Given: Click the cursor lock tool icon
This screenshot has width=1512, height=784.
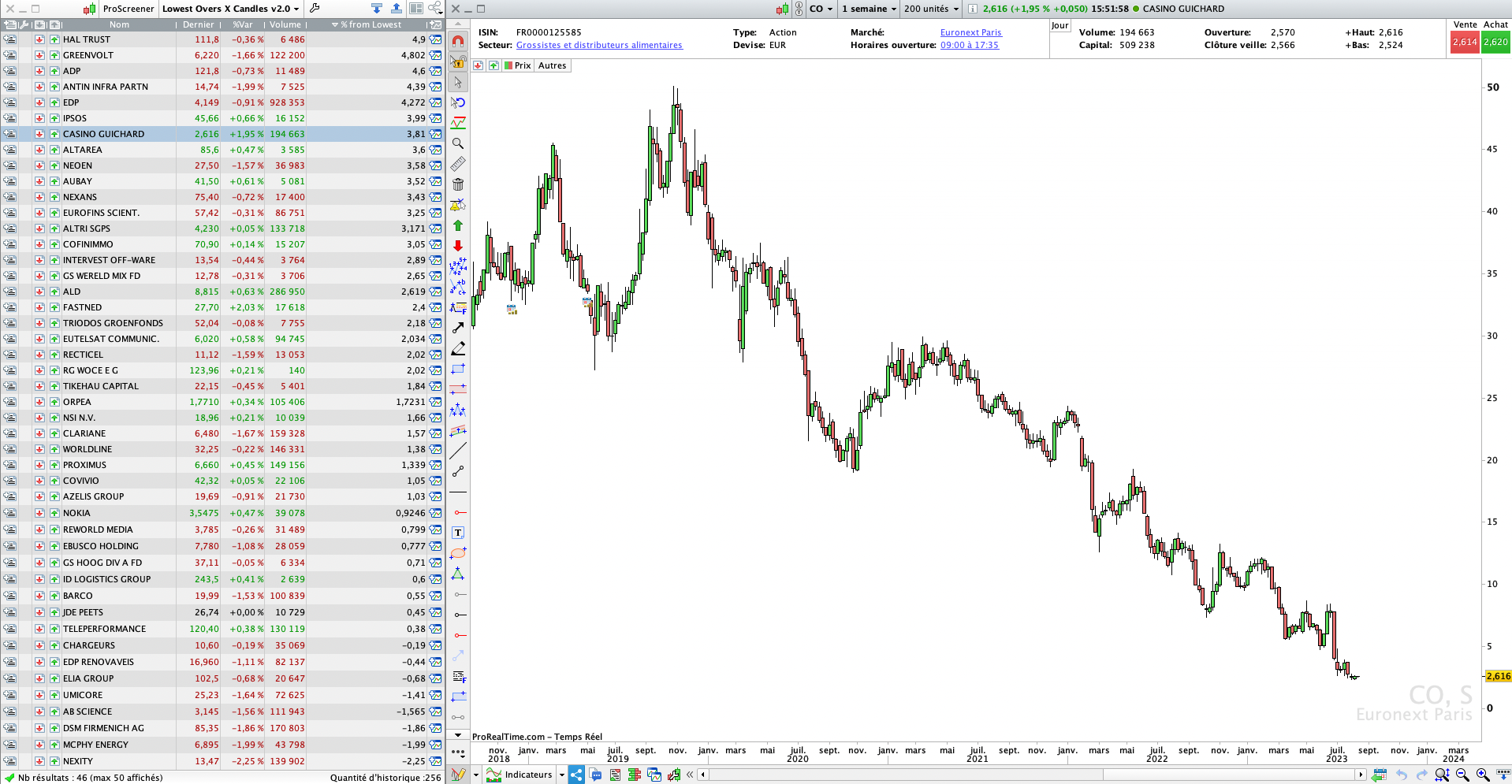Looking at the screenshot, I should [x=458, y=61].
